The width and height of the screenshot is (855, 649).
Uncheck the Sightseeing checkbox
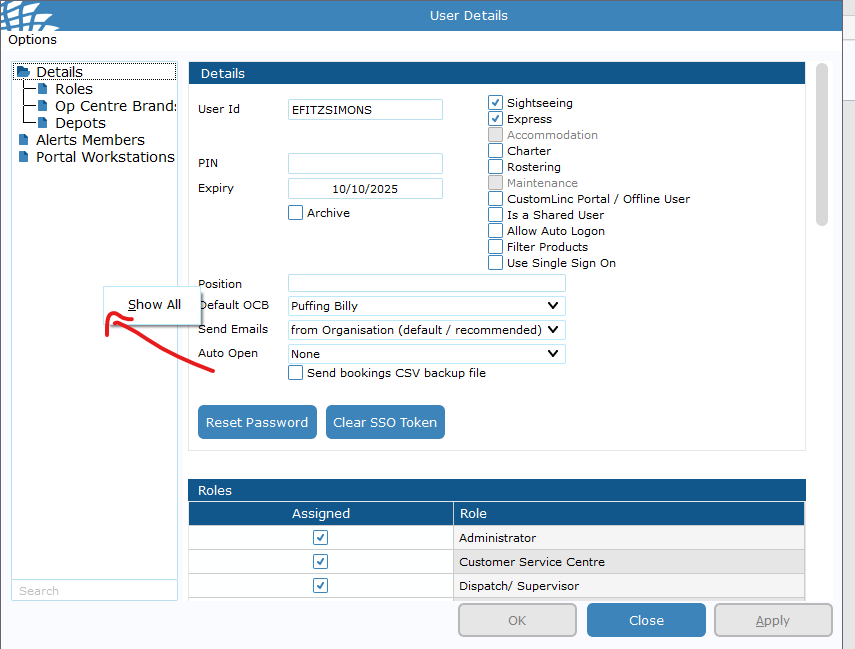pos(495,103)
